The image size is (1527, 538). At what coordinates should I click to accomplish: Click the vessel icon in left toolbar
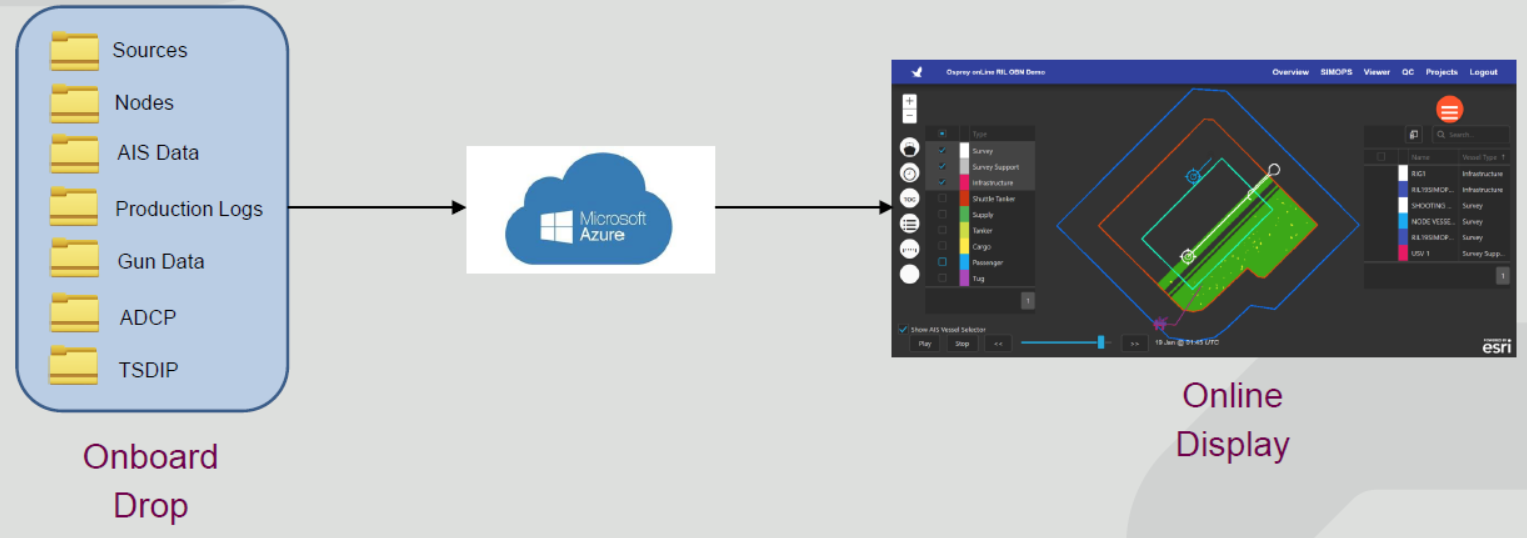point(910,147)
